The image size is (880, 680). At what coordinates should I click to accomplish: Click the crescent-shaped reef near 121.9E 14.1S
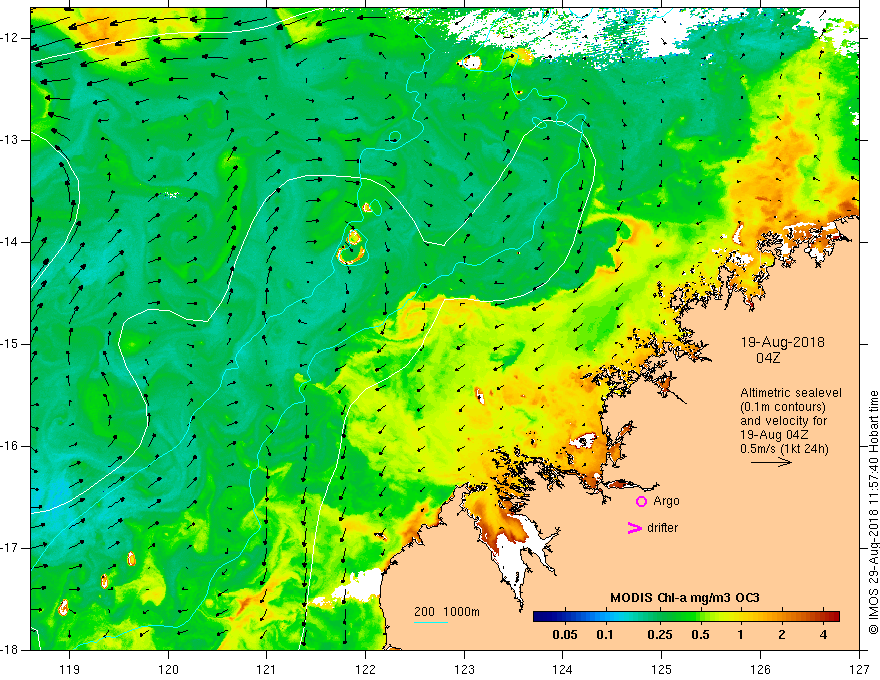tap(351, 255)
